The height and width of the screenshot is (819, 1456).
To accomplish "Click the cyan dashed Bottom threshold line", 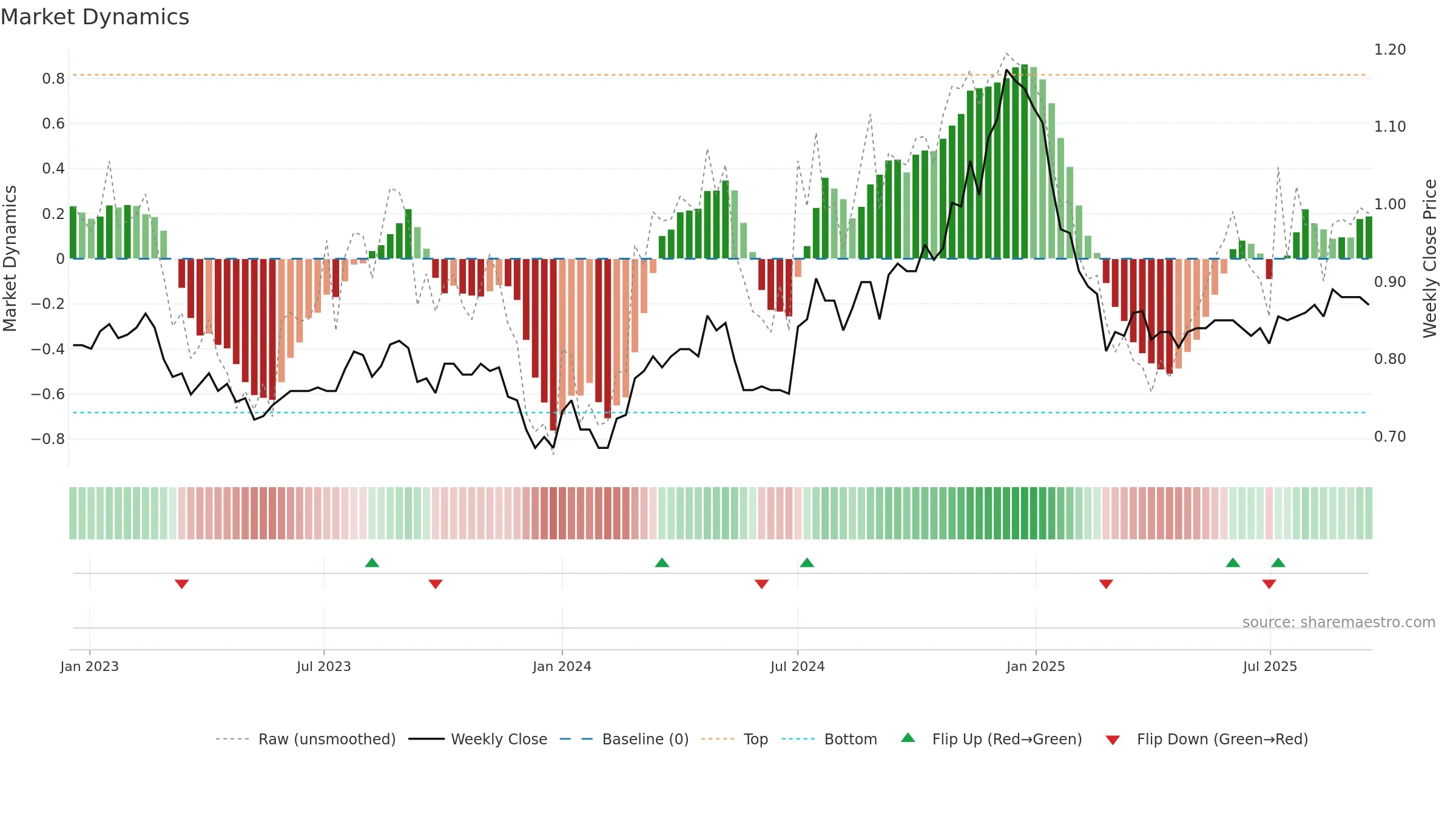I will (720, 413).
